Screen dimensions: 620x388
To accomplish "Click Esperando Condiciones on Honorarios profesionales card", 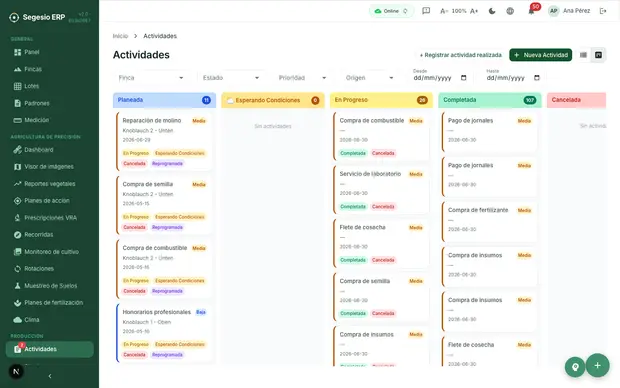I will pyautogui.click(x=180, y=344).
